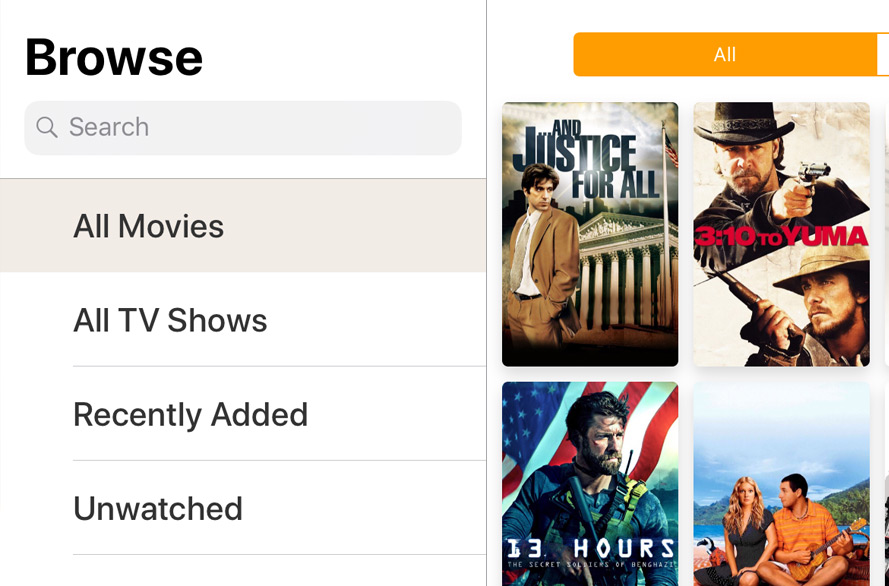The width and height of the screenshot is (889, 586).
Task: Click the Search placeholder text
Action: (109, 127)
